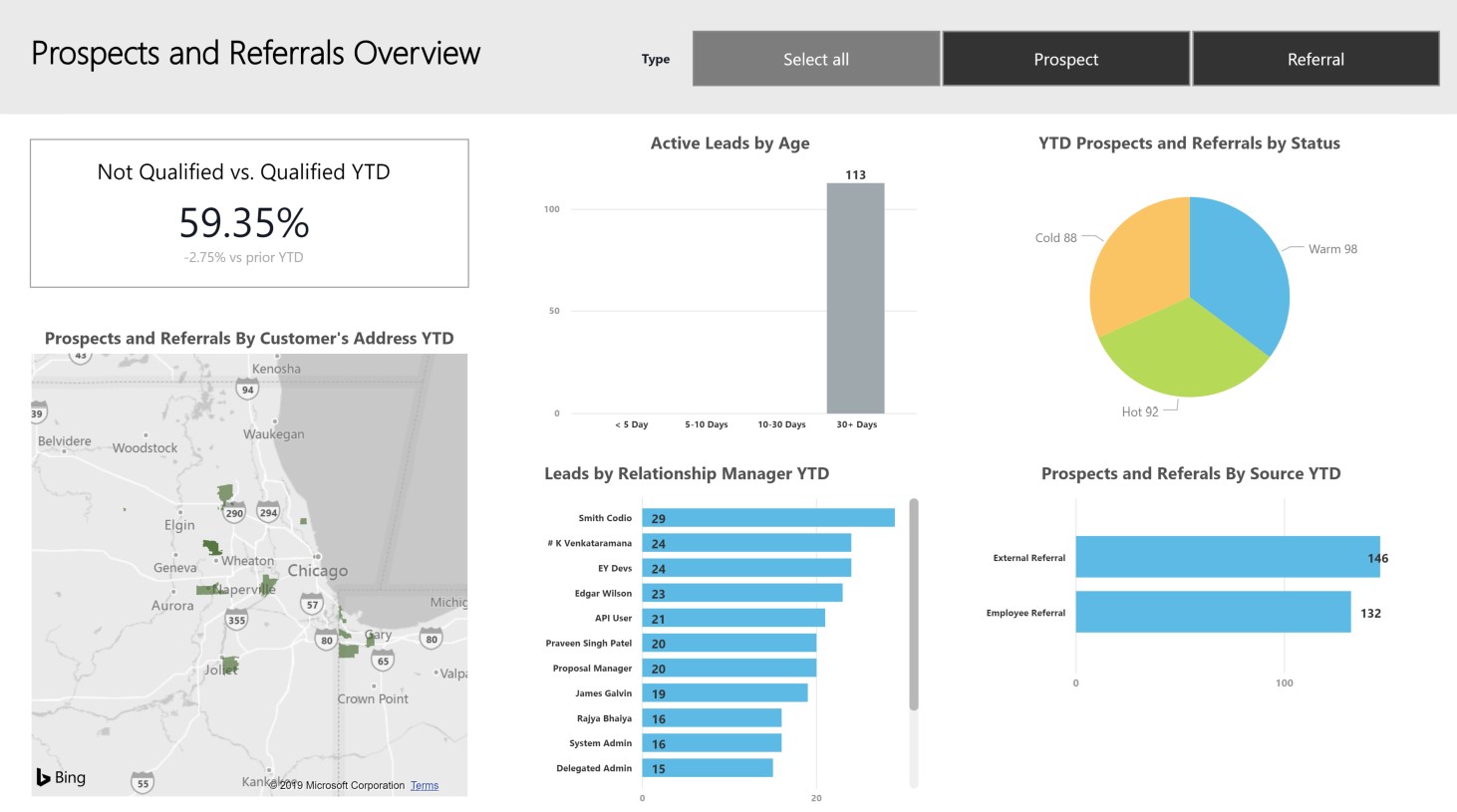Click the Rajya Bhaiya bar with 16 leads
Viewport: 1457px width, 812px height.
pos(712,718)
